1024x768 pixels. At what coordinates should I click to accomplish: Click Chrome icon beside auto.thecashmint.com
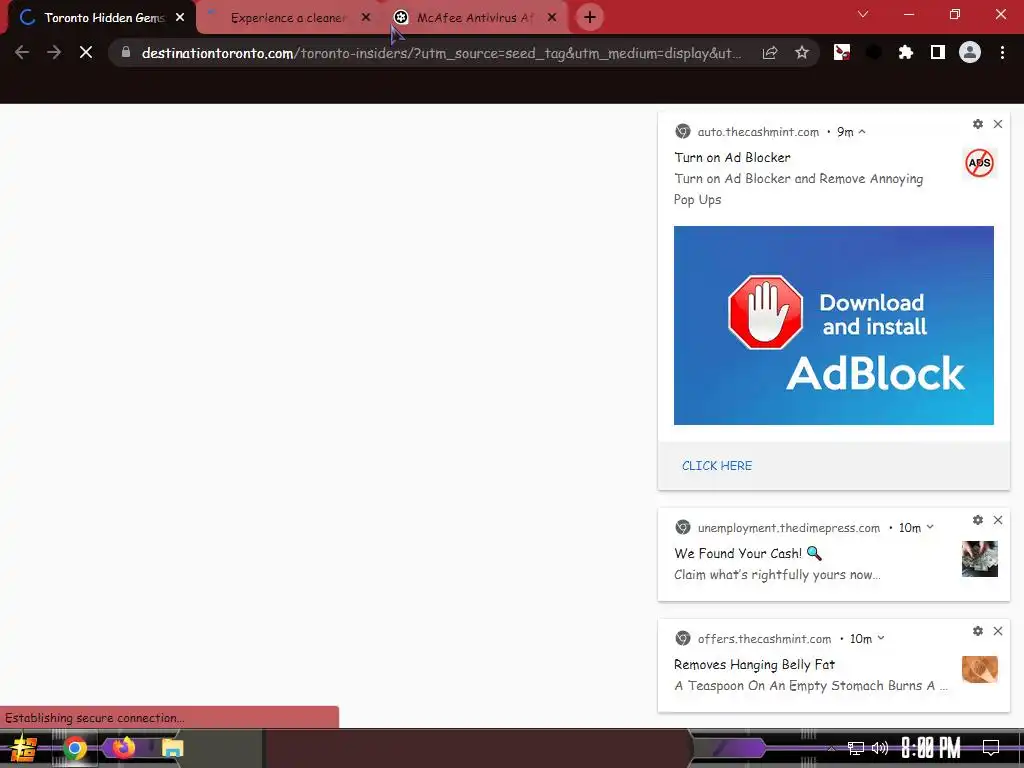[682, 131]
